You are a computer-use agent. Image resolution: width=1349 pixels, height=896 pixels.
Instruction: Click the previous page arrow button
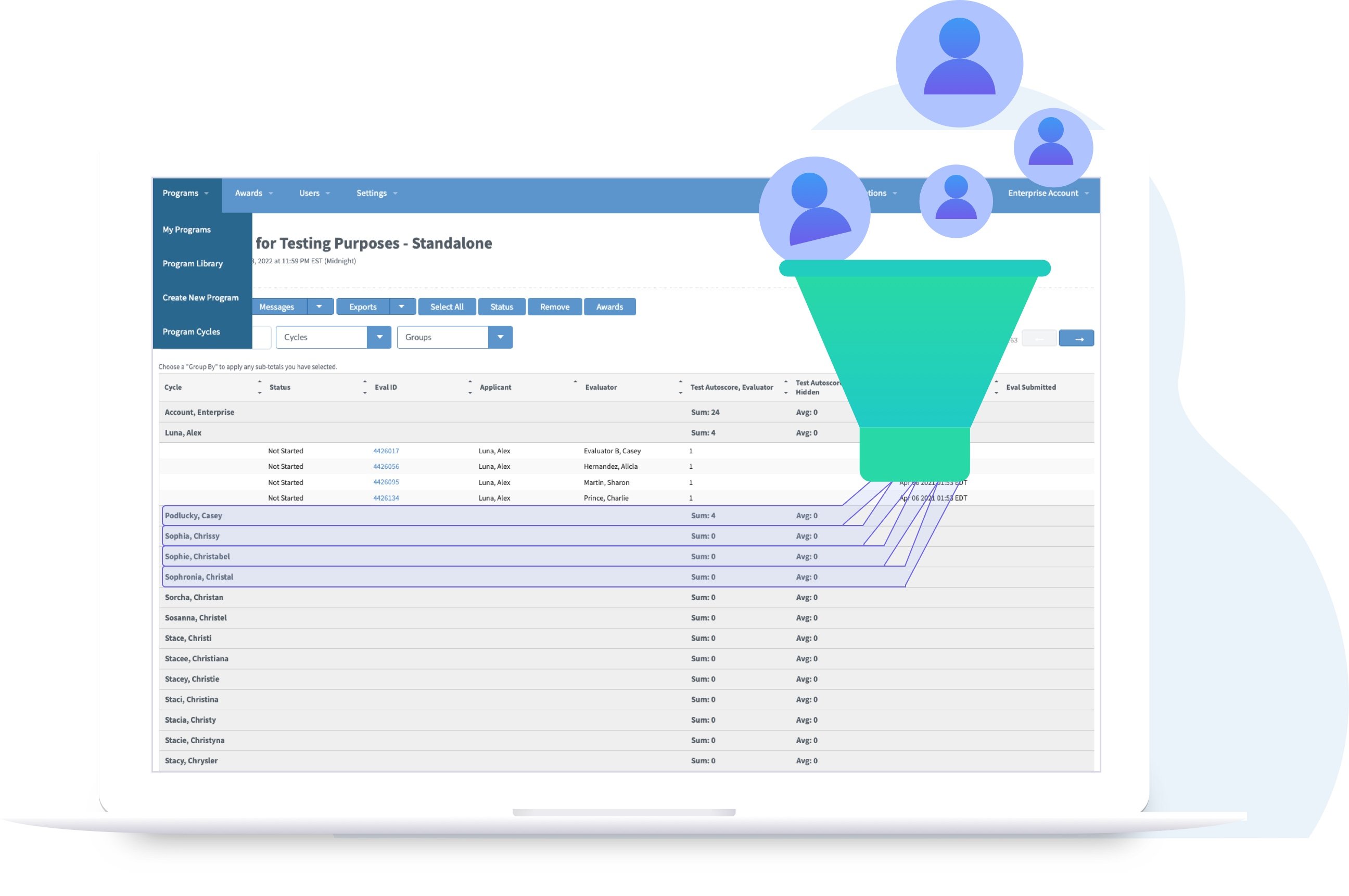(x=1039, y=338)
